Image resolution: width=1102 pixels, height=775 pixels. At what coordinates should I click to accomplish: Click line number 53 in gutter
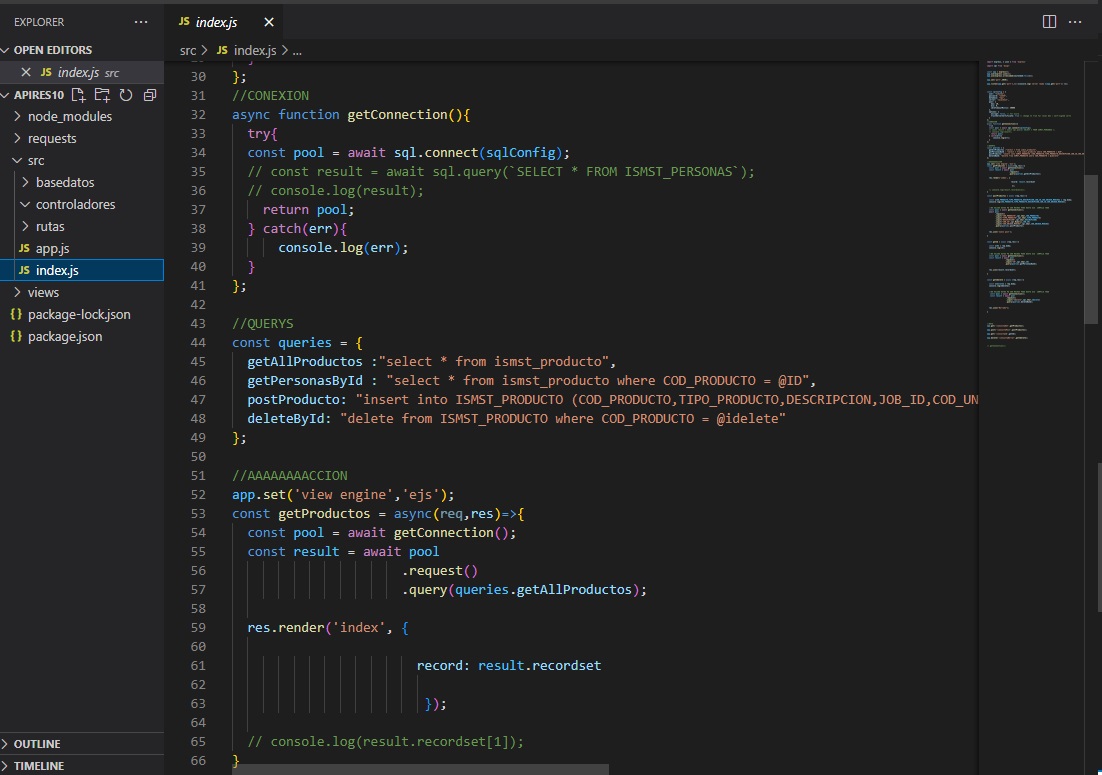coord(197,514)
